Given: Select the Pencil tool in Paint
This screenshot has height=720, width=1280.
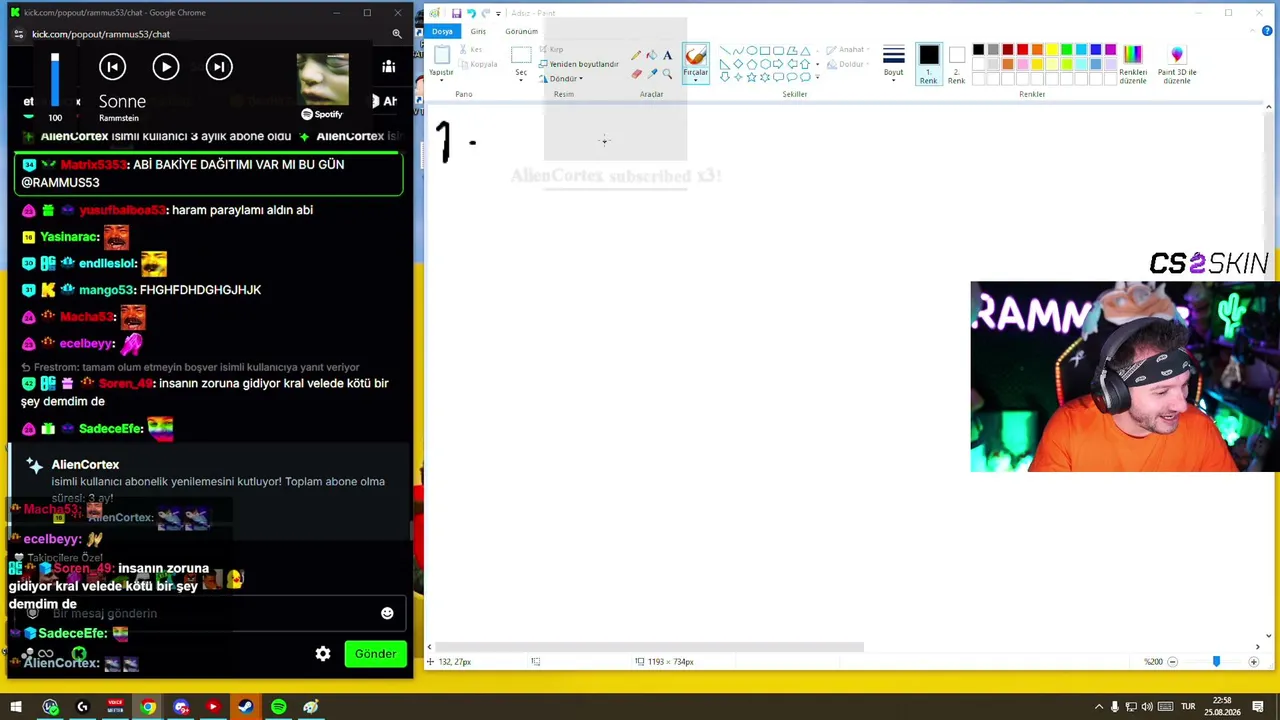Looking at the screenshot, I should pos(636,56).
